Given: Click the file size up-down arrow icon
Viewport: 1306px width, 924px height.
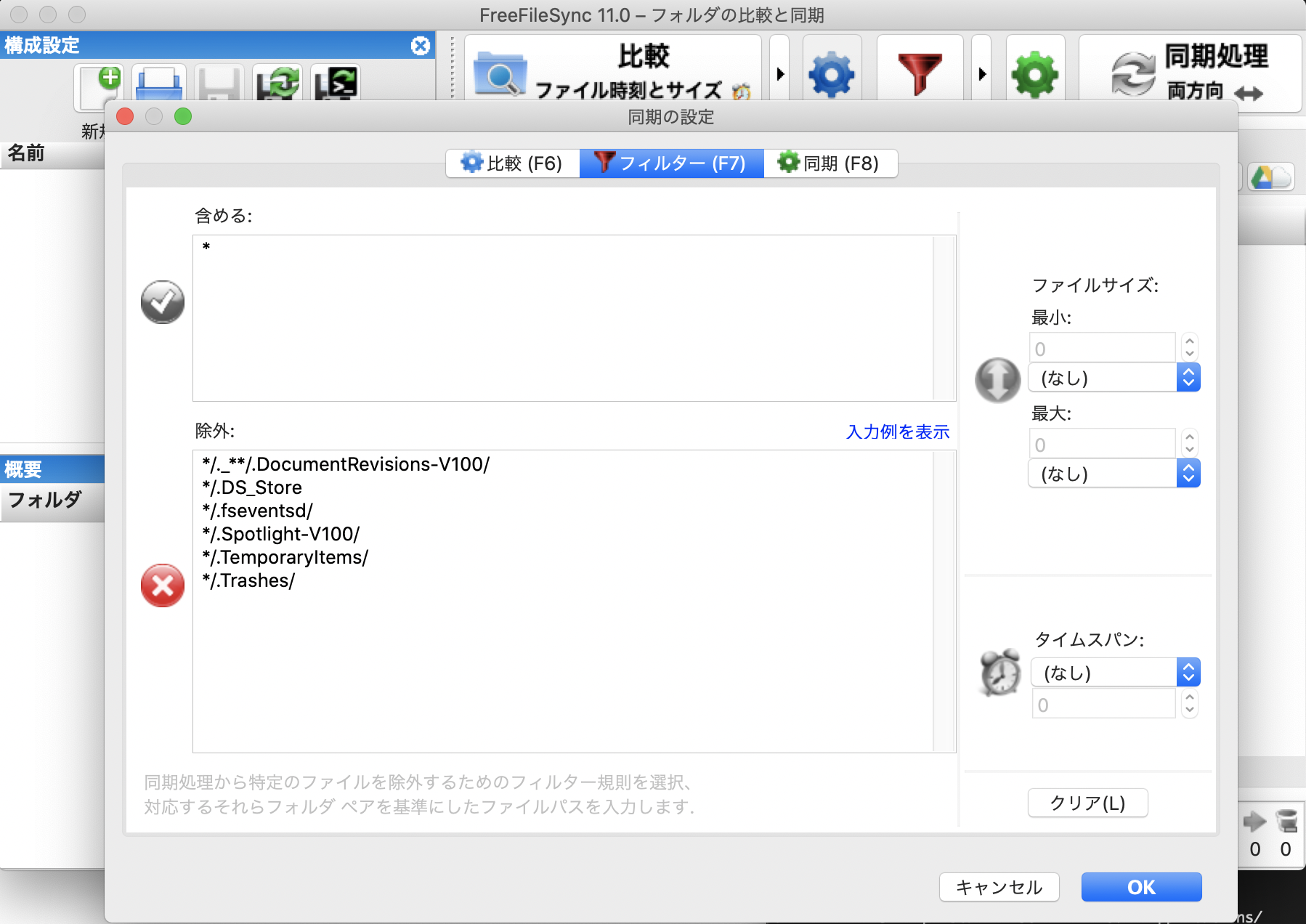Looking at the screenshot, I should click(x=998, y=379).
